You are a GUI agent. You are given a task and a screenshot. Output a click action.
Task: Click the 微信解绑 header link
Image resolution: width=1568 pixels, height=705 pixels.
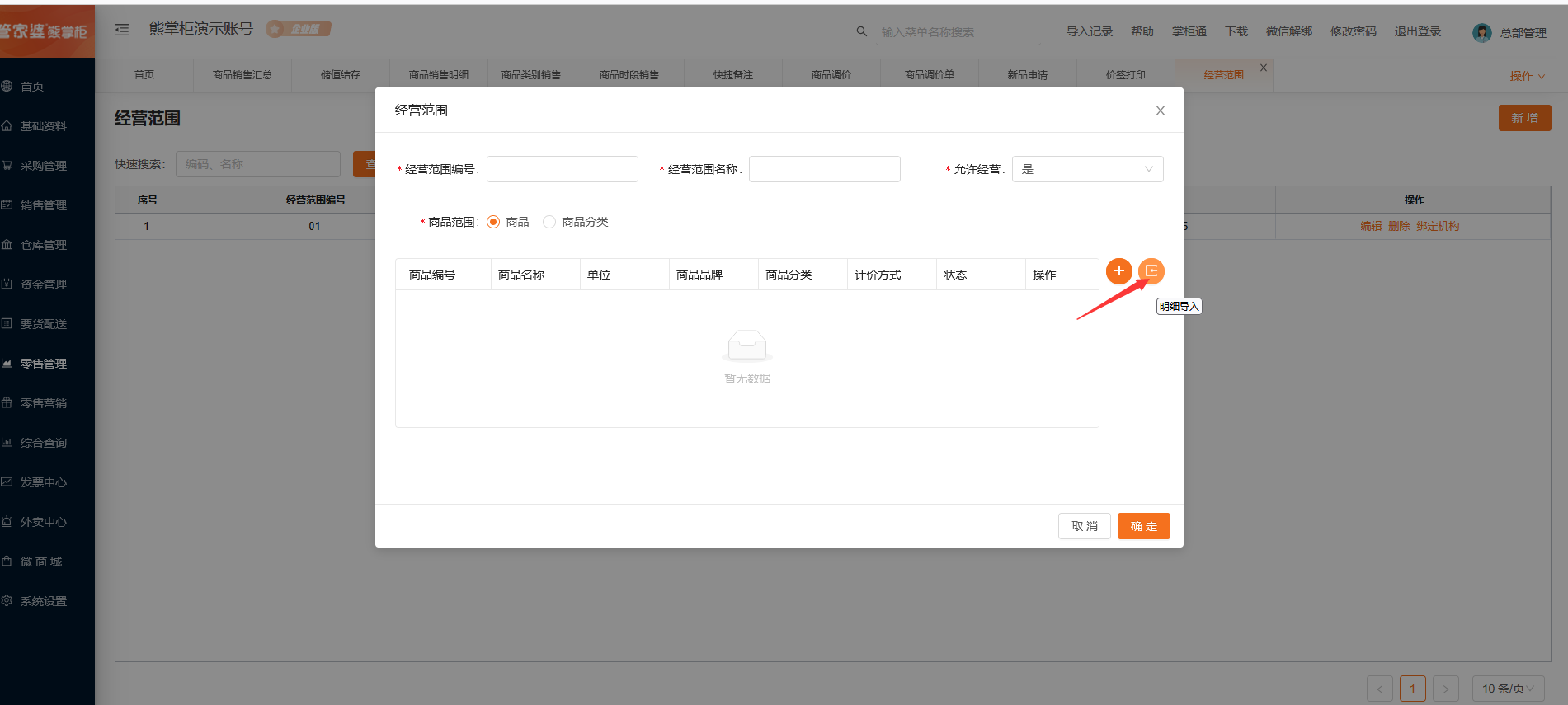1289,31
